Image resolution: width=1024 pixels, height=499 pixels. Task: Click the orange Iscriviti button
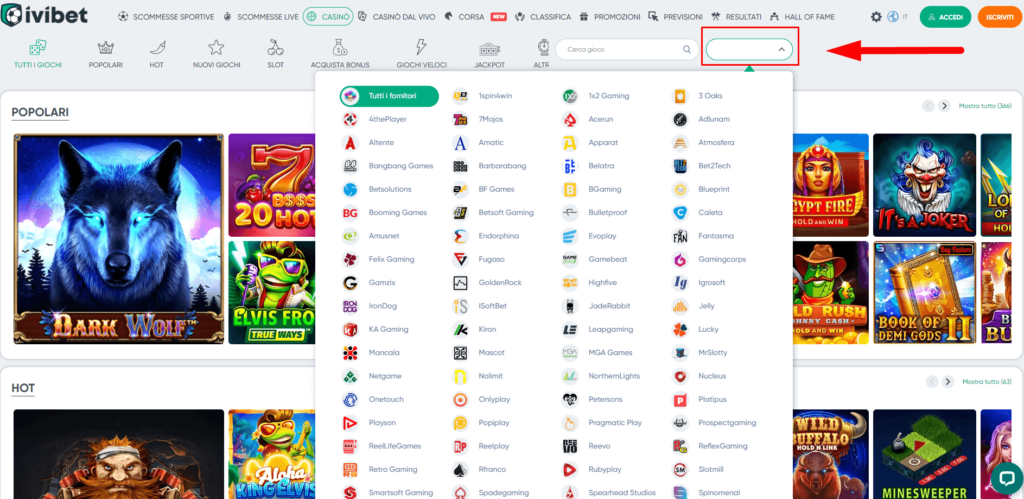pyautogui.click(x=998, y=17)
